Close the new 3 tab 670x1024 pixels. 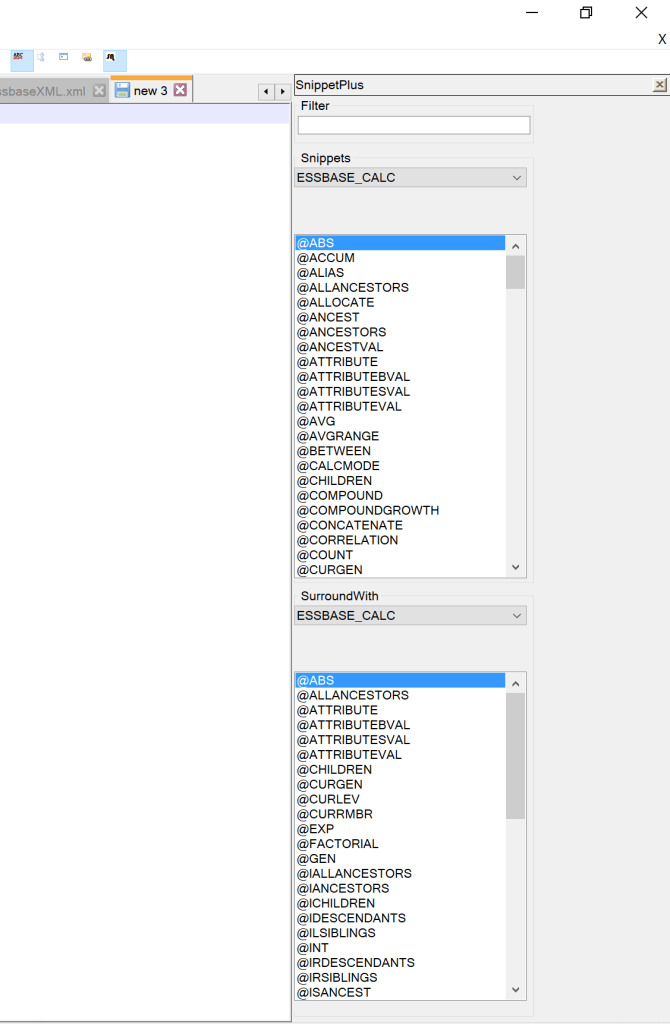tap(180, 90)
